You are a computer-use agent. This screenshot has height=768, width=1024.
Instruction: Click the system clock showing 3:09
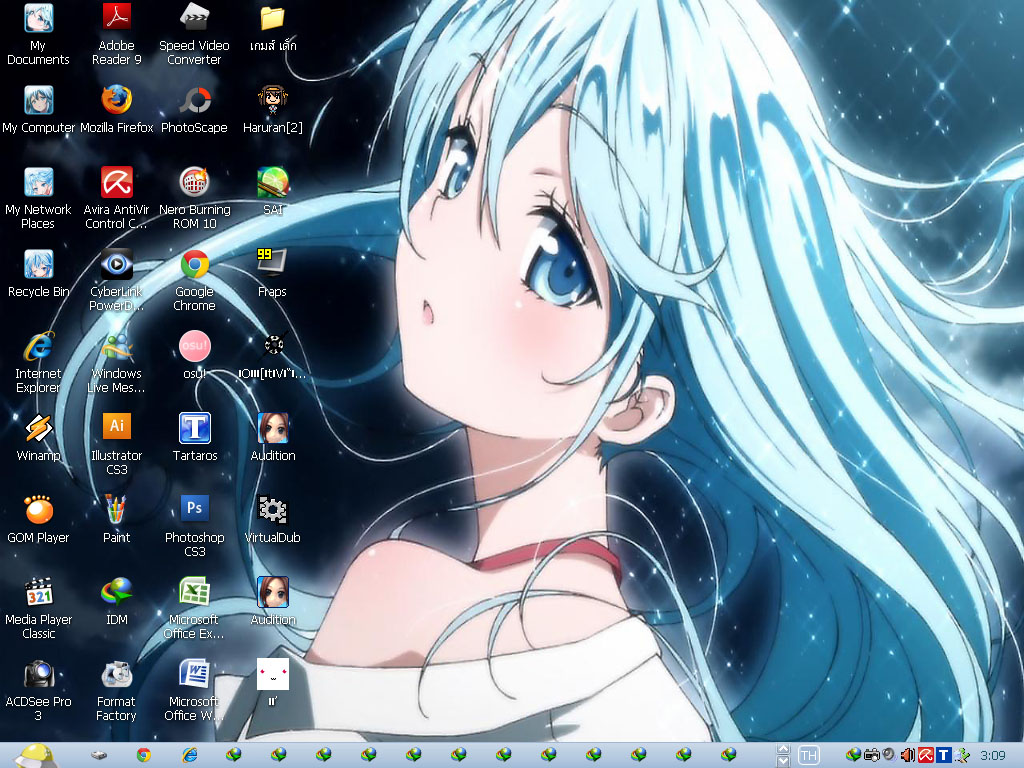pos(993,756)
